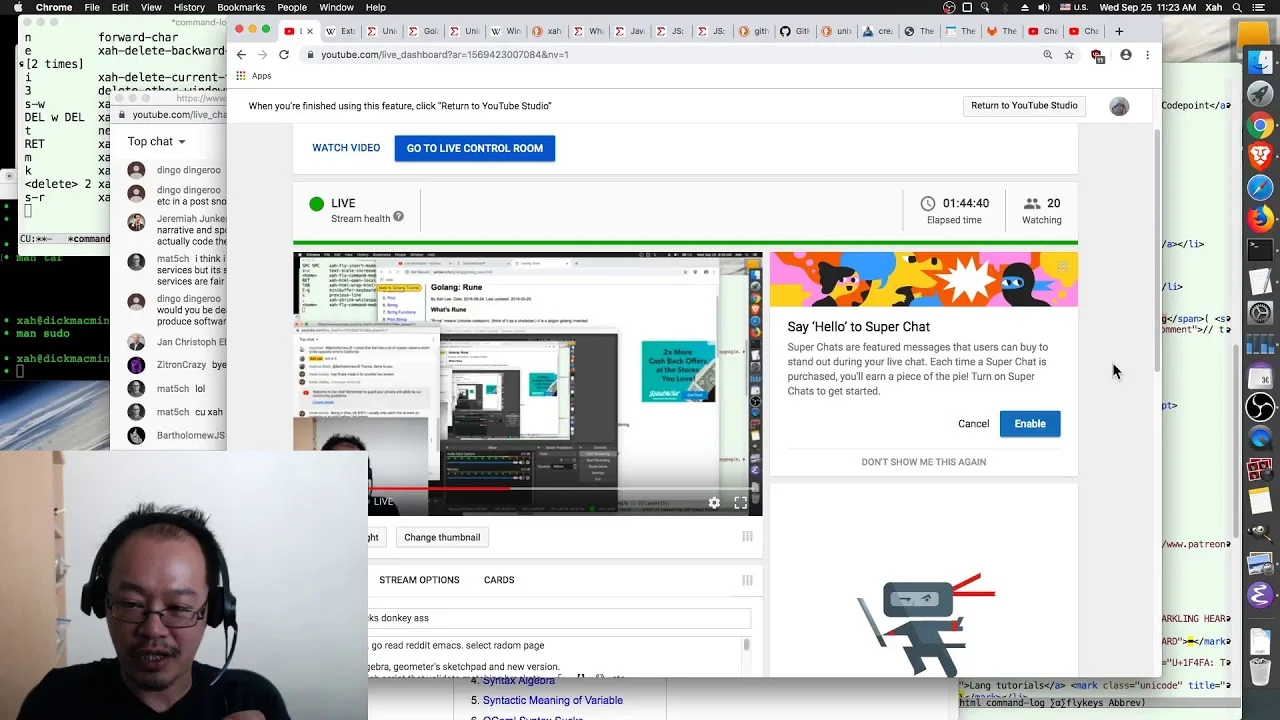Click the account avatar in YouTube header
This screenshot has width=1280, height=720.
[1119, 106]
